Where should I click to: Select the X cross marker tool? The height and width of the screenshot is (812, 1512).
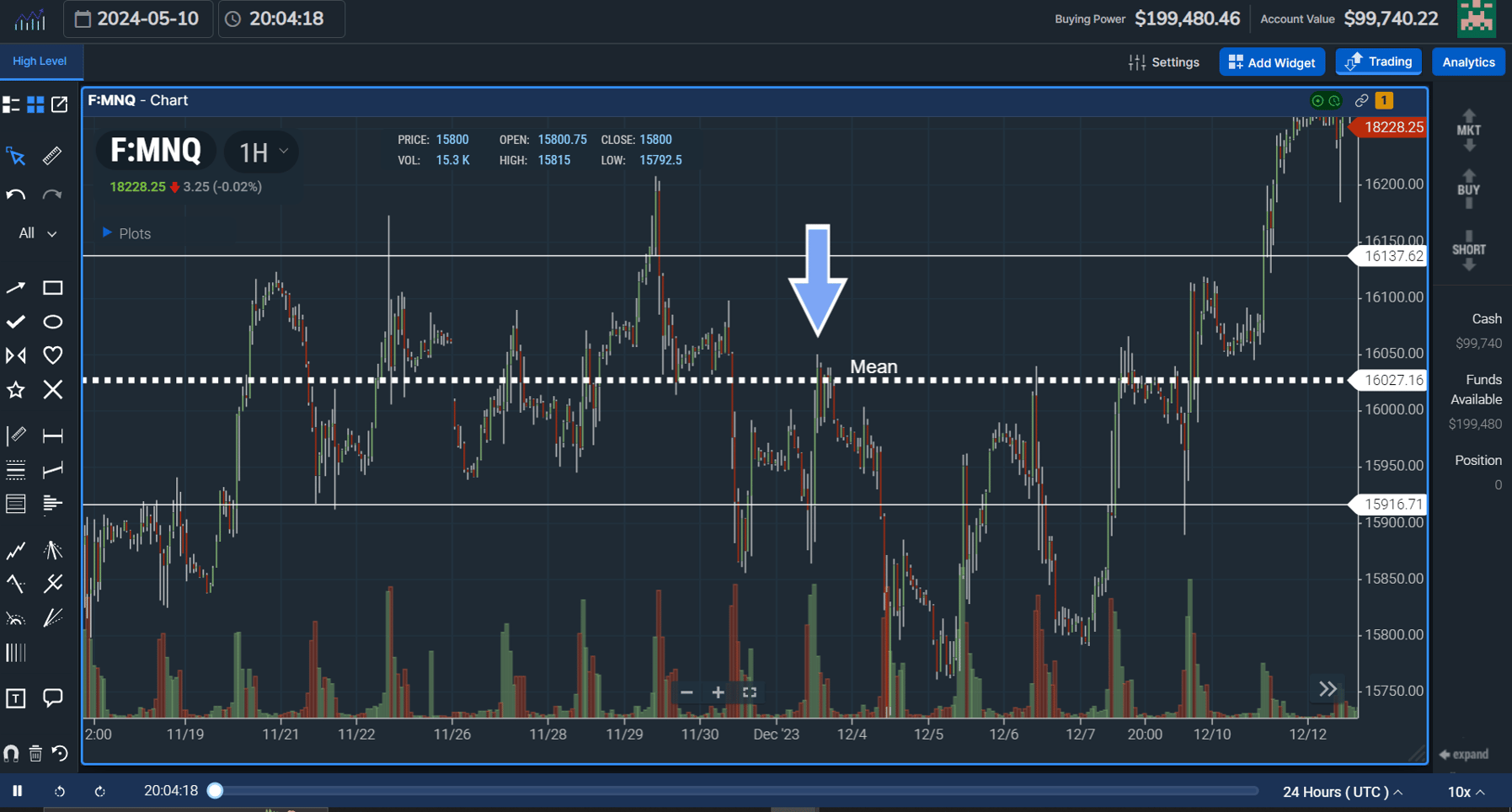(52, 389)
